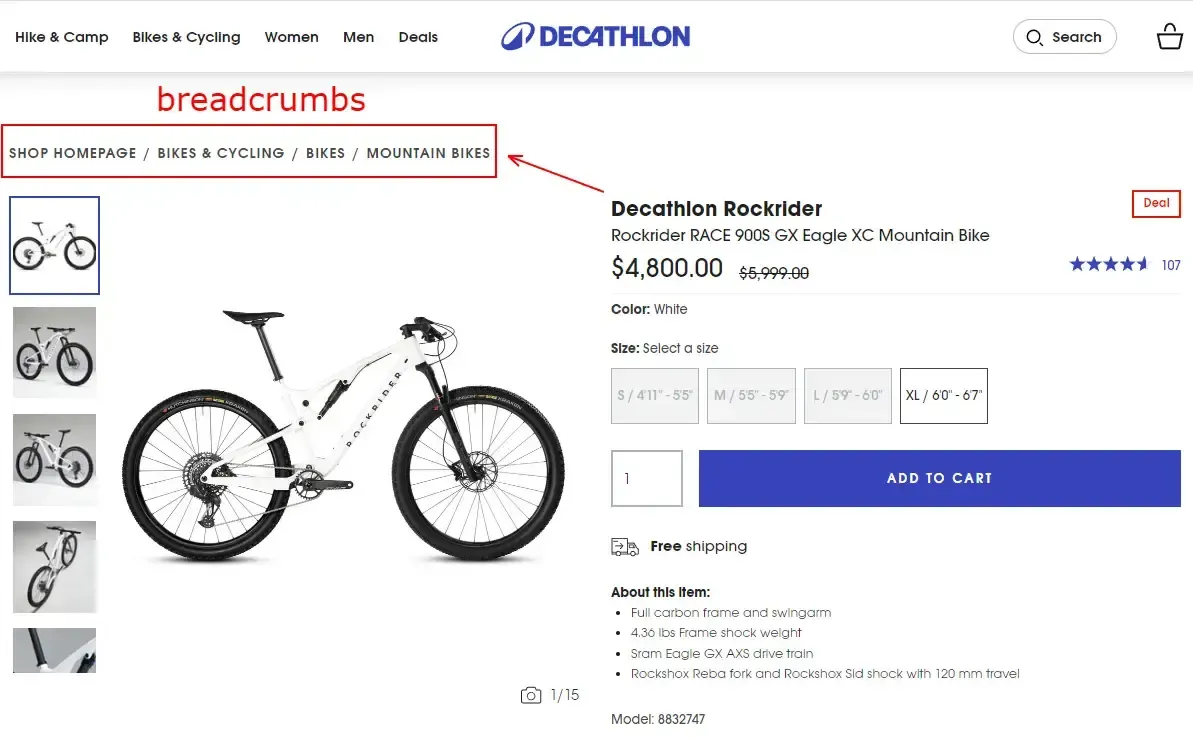Go to Shop Homepage via breadcrumb
Viewport: 1193px width, 751px height.
click(x=72, y=153)
